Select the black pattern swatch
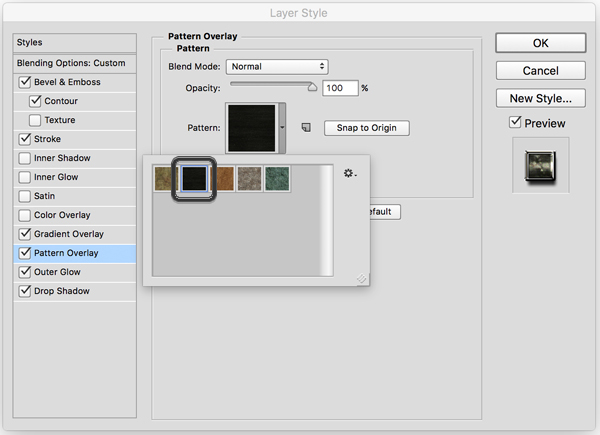600x435 pixels. [x=193, y=179]
